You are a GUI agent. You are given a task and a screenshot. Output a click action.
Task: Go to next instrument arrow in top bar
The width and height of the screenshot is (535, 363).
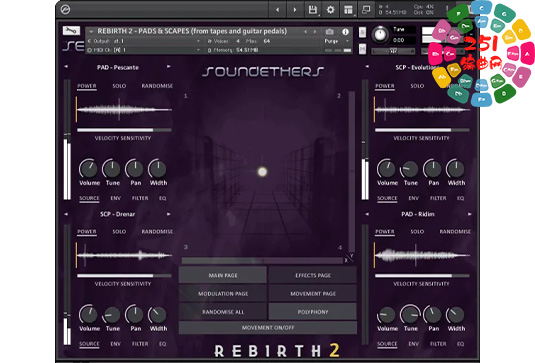click(x=295, y=10)
